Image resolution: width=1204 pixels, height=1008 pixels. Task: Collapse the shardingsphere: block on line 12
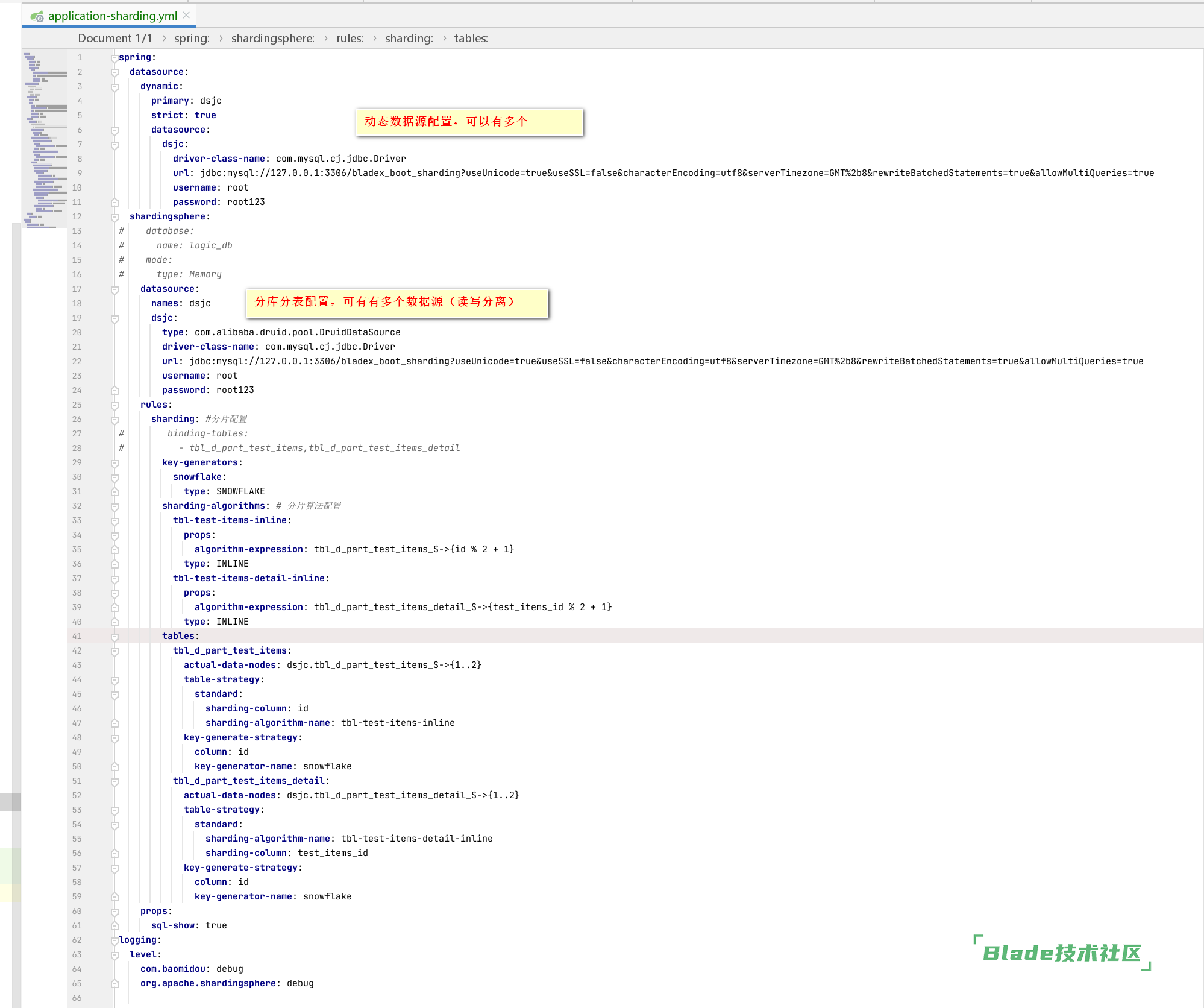pos(114,217)
